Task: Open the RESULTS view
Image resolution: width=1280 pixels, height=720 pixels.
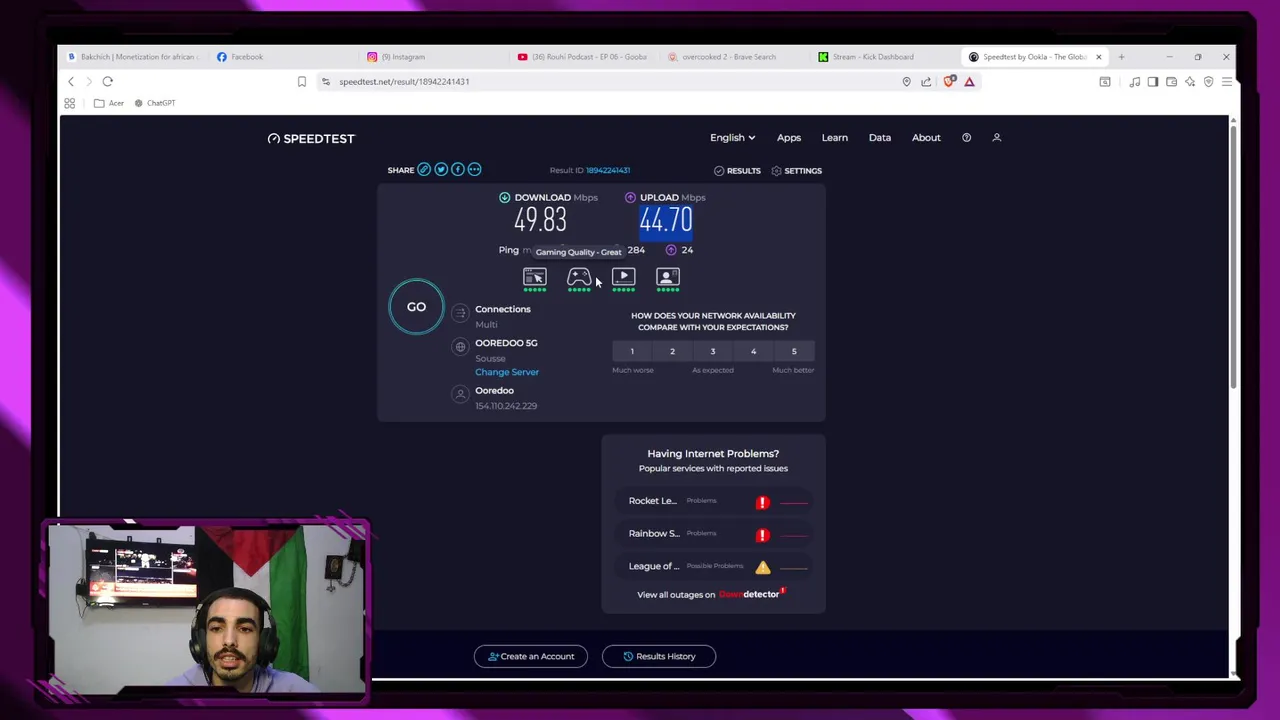Action: pos(737,171)
